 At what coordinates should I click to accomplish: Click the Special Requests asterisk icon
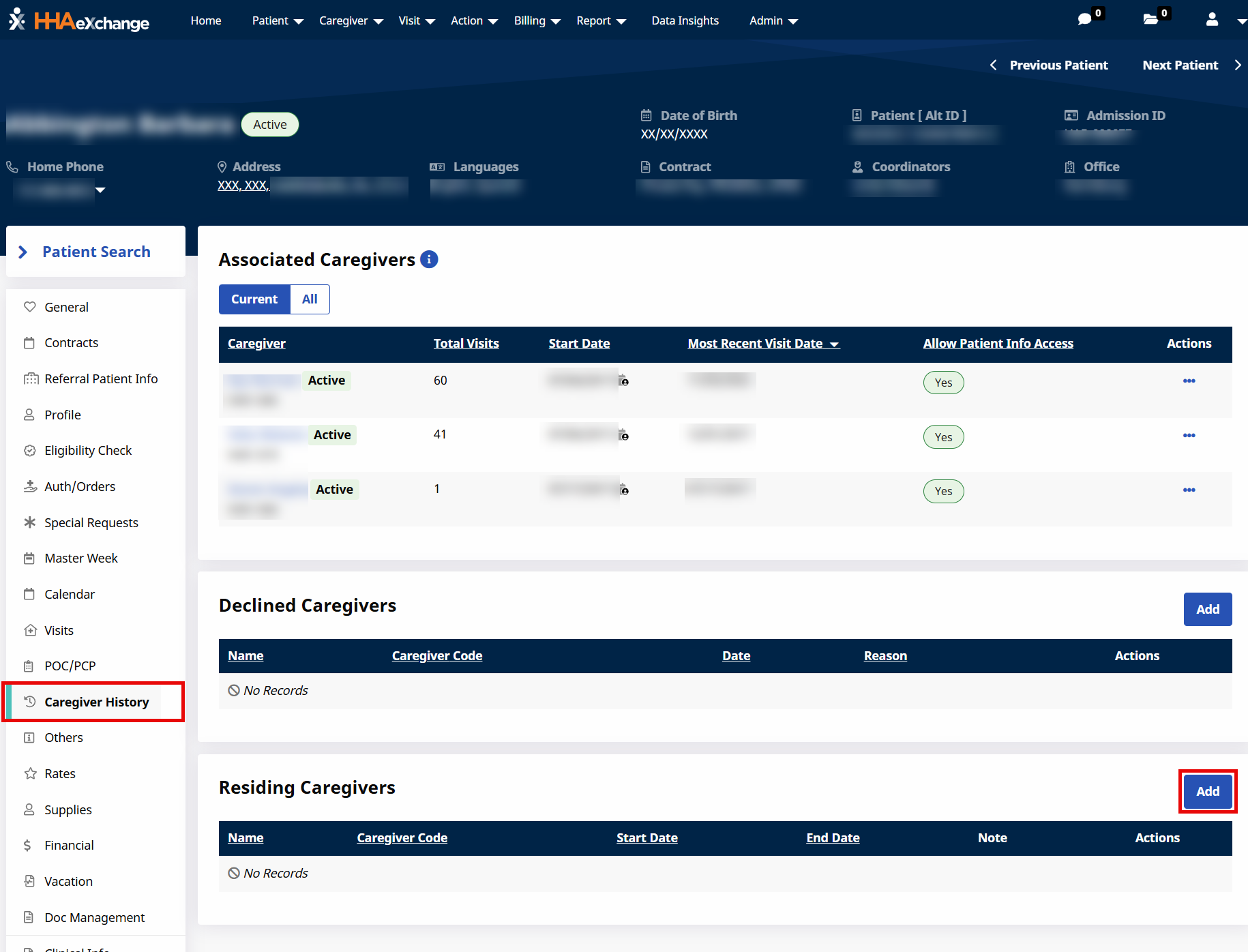click(29, 522)
